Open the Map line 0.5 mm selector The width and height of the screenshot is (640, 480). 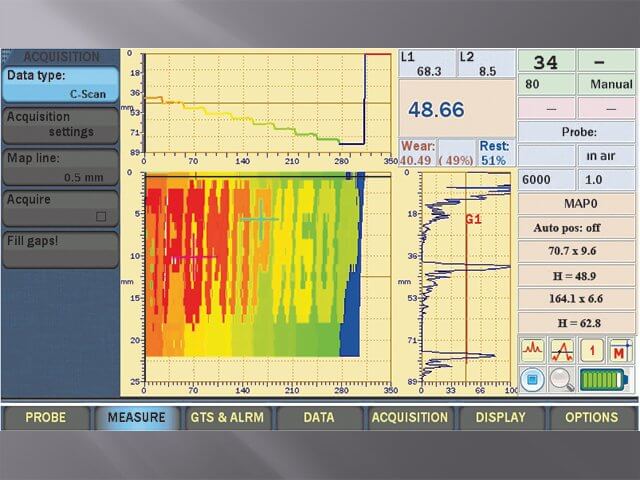(59, 167)
